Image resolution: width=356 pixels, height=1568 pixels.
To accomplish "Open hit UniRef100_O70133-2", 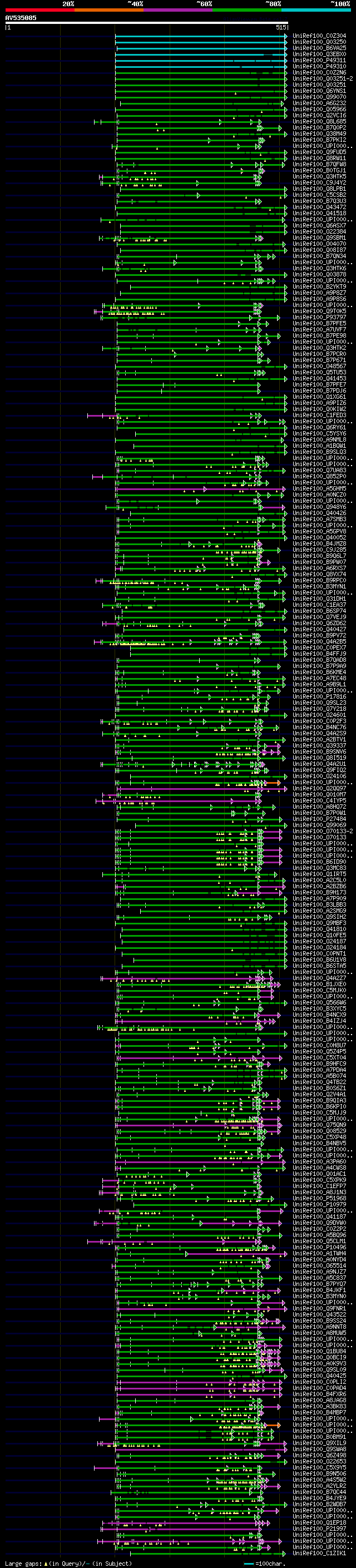I will click(323, 832).
